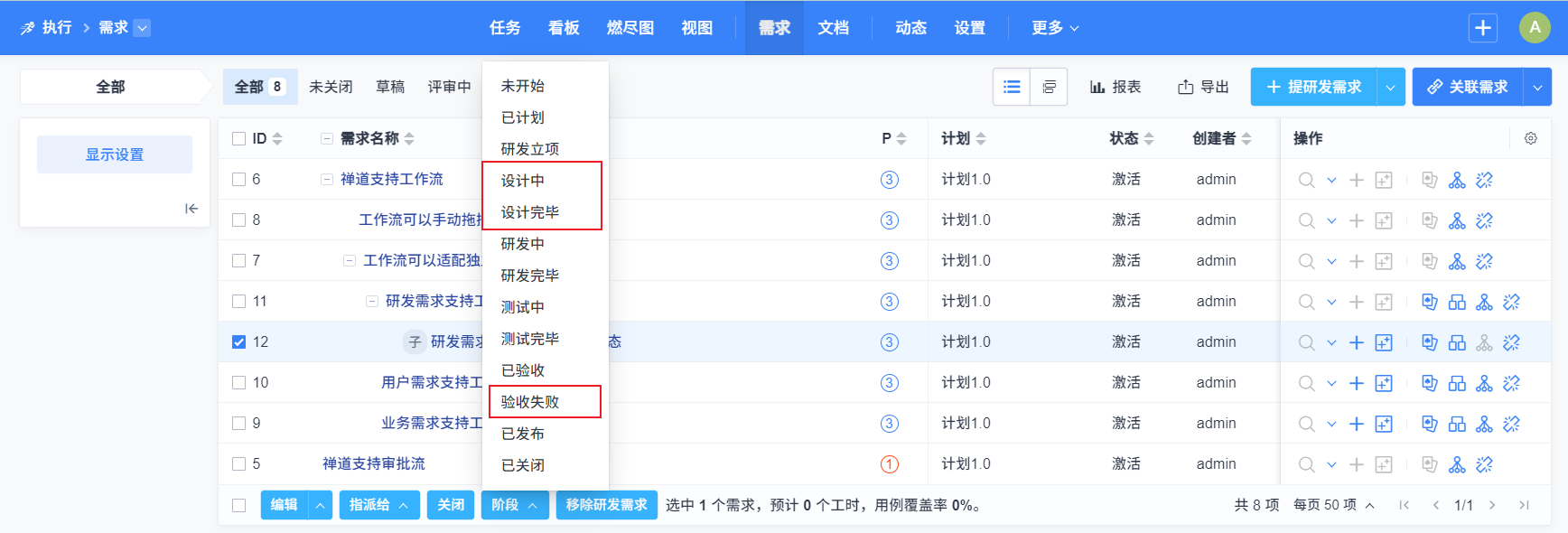Choose 验收失败 from the stage menu
The height and width of the screenshot is (533, 1568).
pos(530,402)
